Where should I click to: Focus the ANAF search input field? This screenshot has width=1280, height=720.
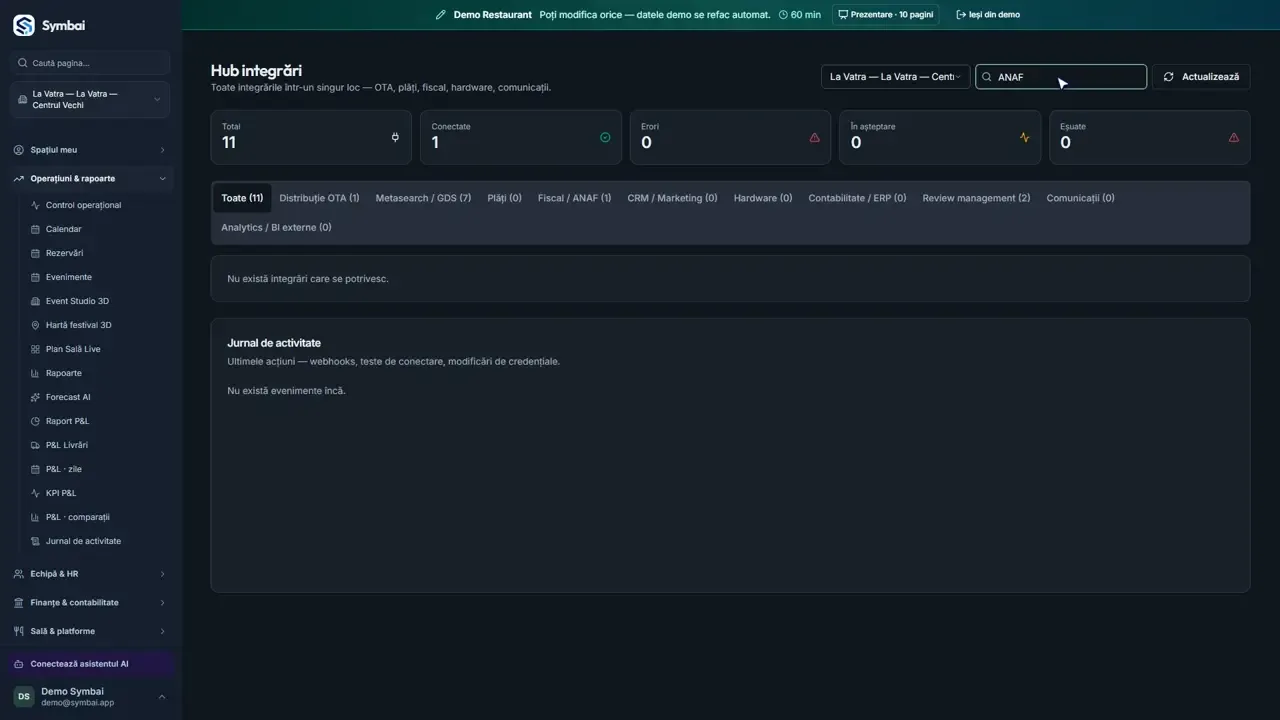(1061, 77)
